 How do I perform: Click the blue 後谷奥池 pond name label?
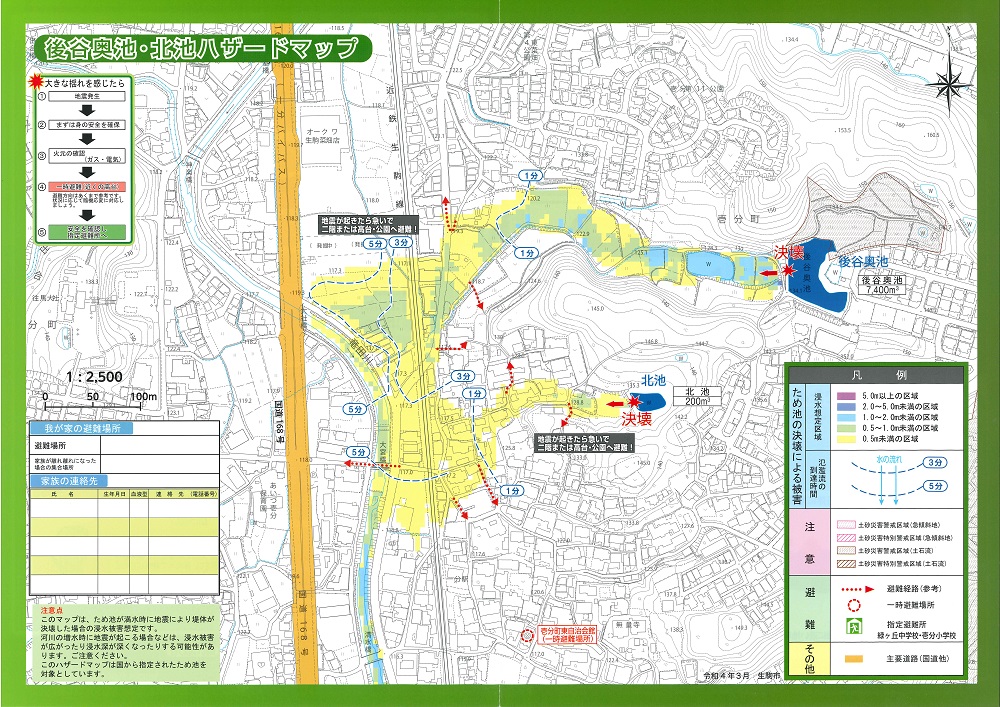864,262
